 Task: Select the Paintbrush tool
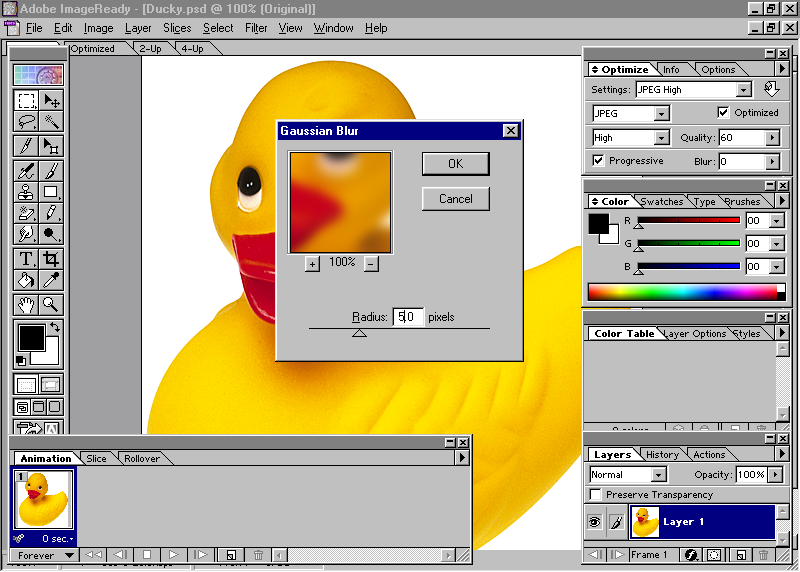[x=51, y=171]
